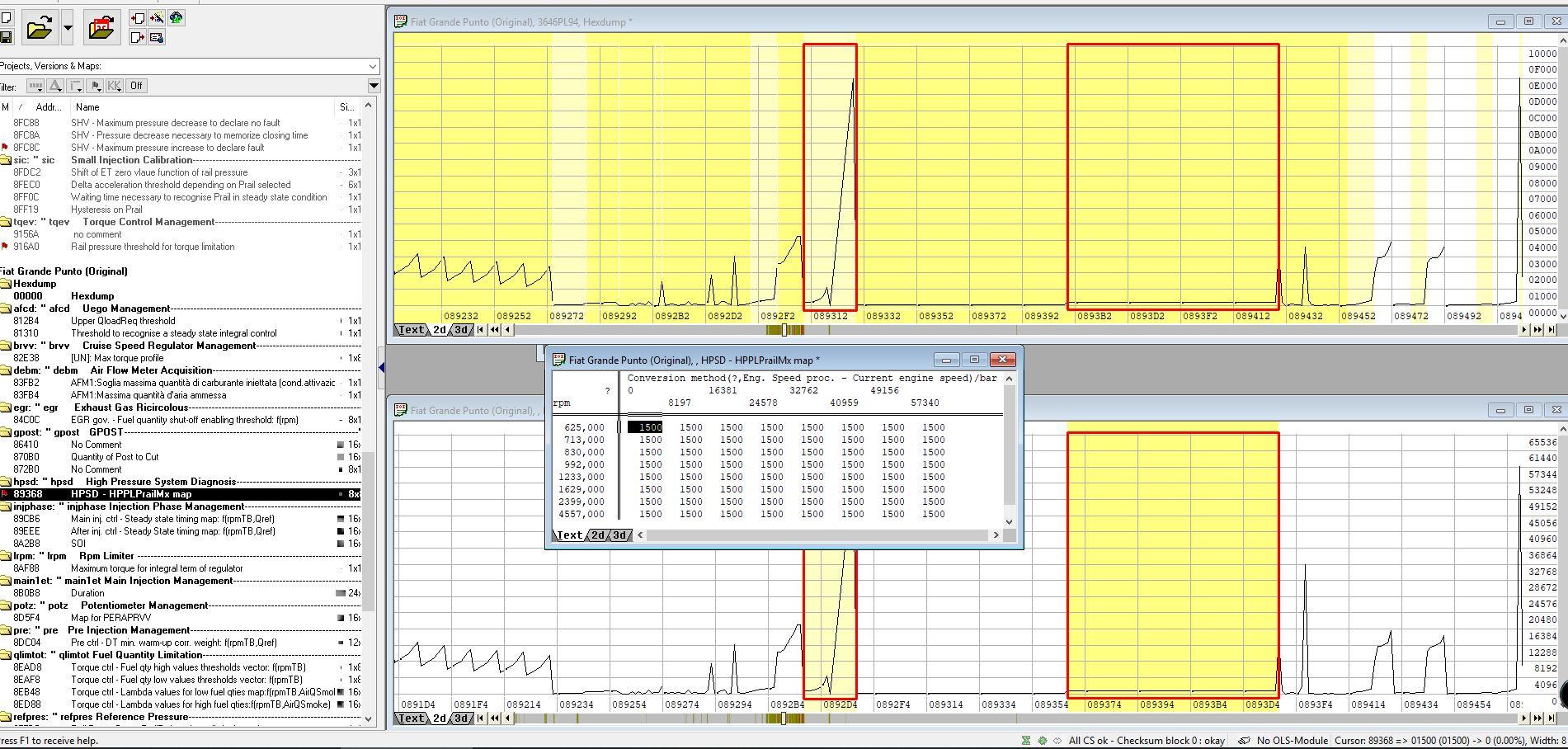Select SOI map in tree list
The width and height of the screenshot is (1568, 749).
coord(78,544)
